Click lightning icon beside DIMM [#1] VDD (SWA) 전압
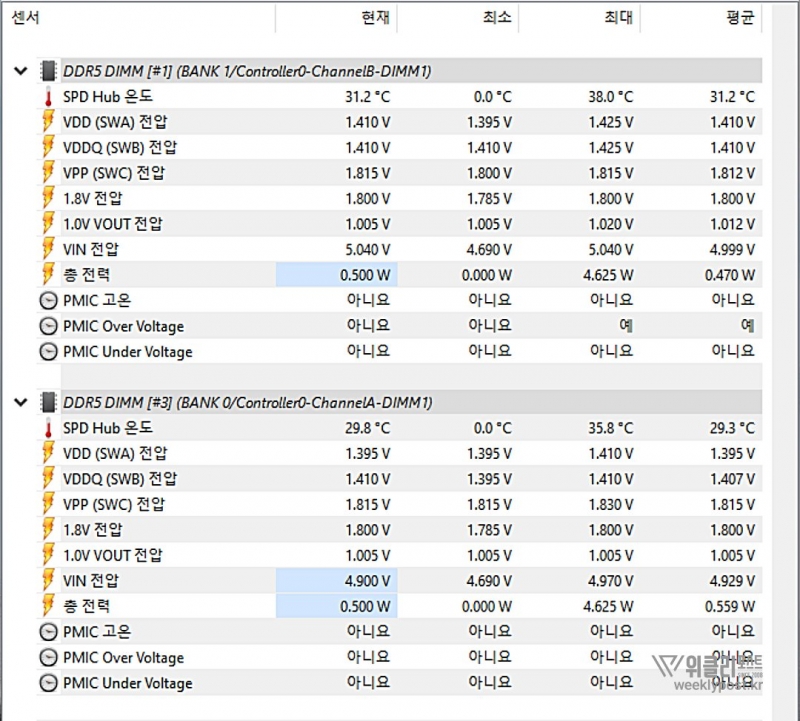The width and height of the screenshot is (800, 721). (48, 122)
